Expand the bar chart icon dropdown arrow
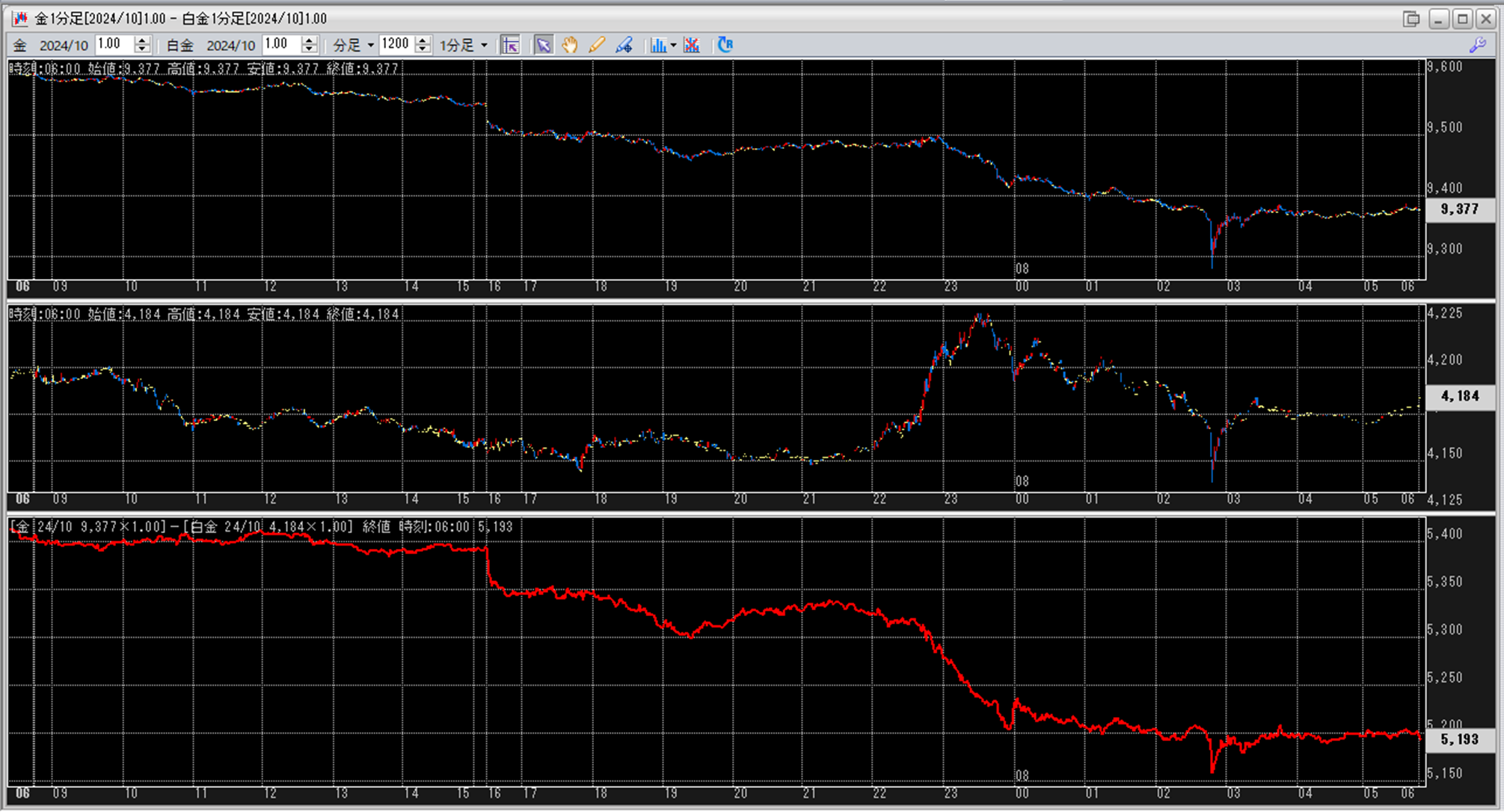Image resolution: width=1504 pixels, height=812 pixels. 673,45
